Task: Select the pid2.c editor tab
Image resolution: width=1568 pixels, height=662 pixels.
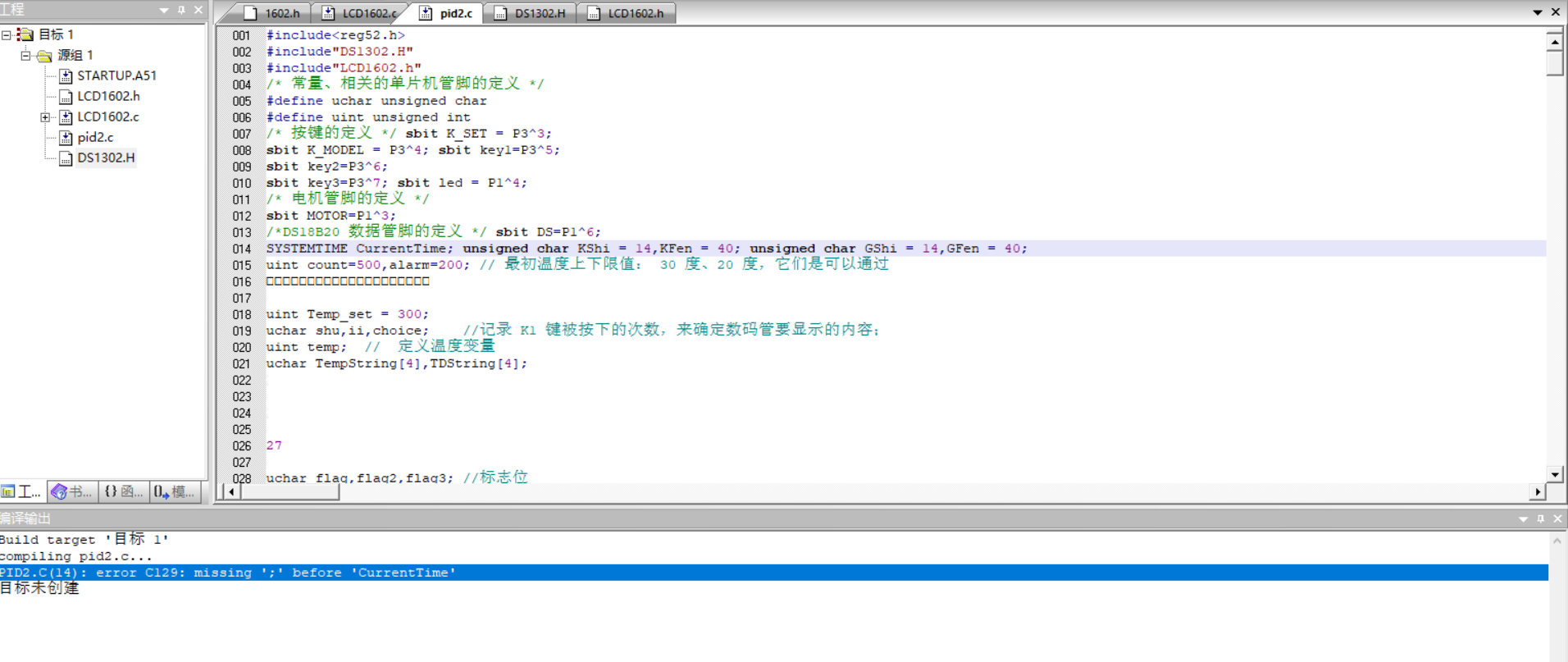Action: coord(447,13)
